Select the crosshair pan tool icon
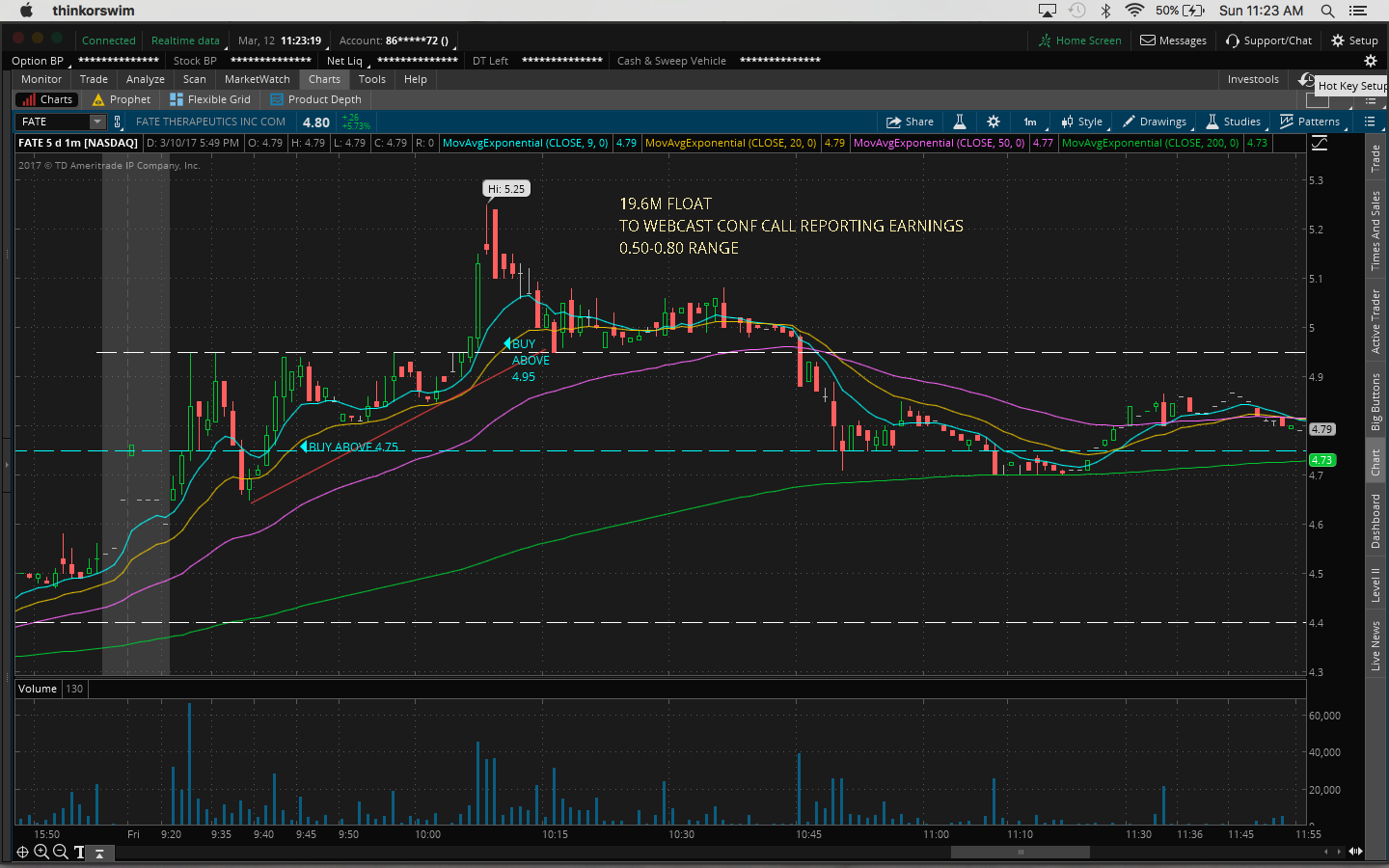Image resolution: width=1389 pixels, height=868 pixels. (22, 852)
